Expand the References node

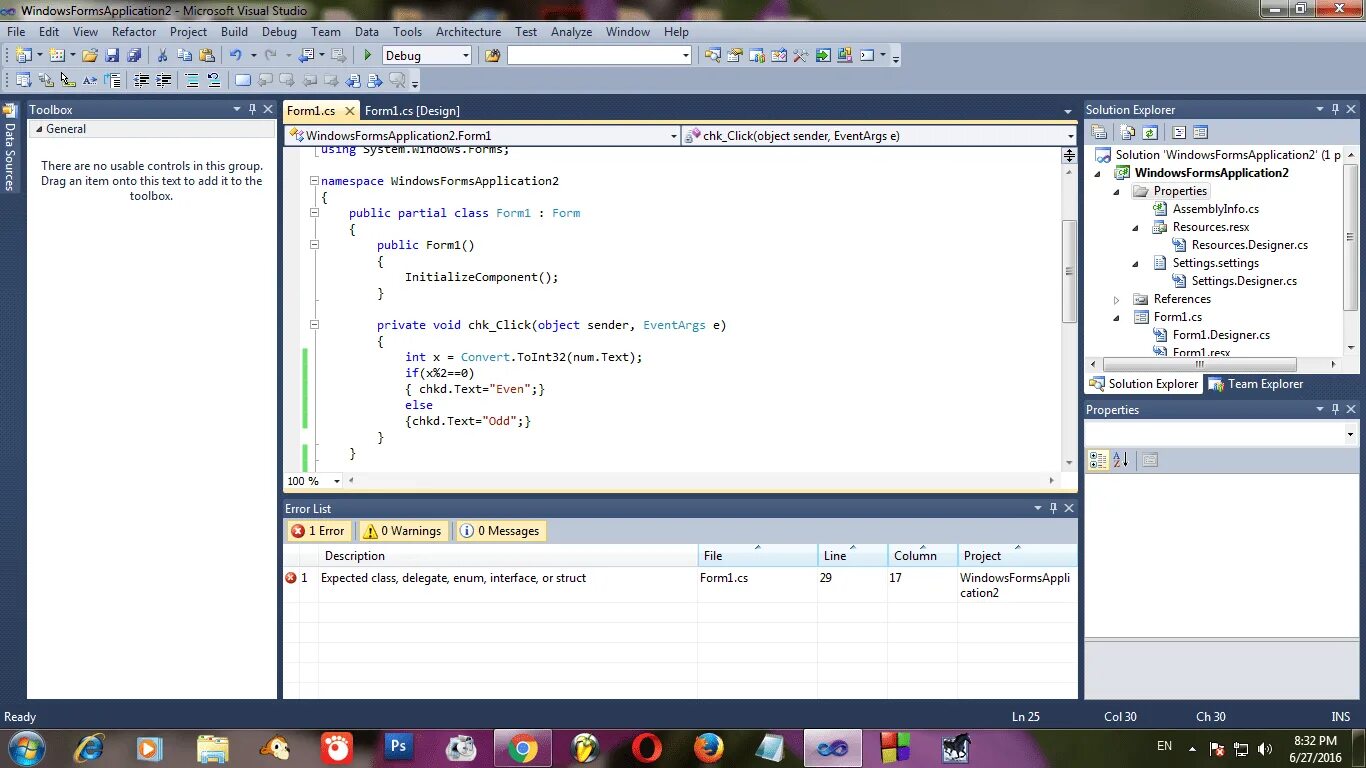(1116, 299)
